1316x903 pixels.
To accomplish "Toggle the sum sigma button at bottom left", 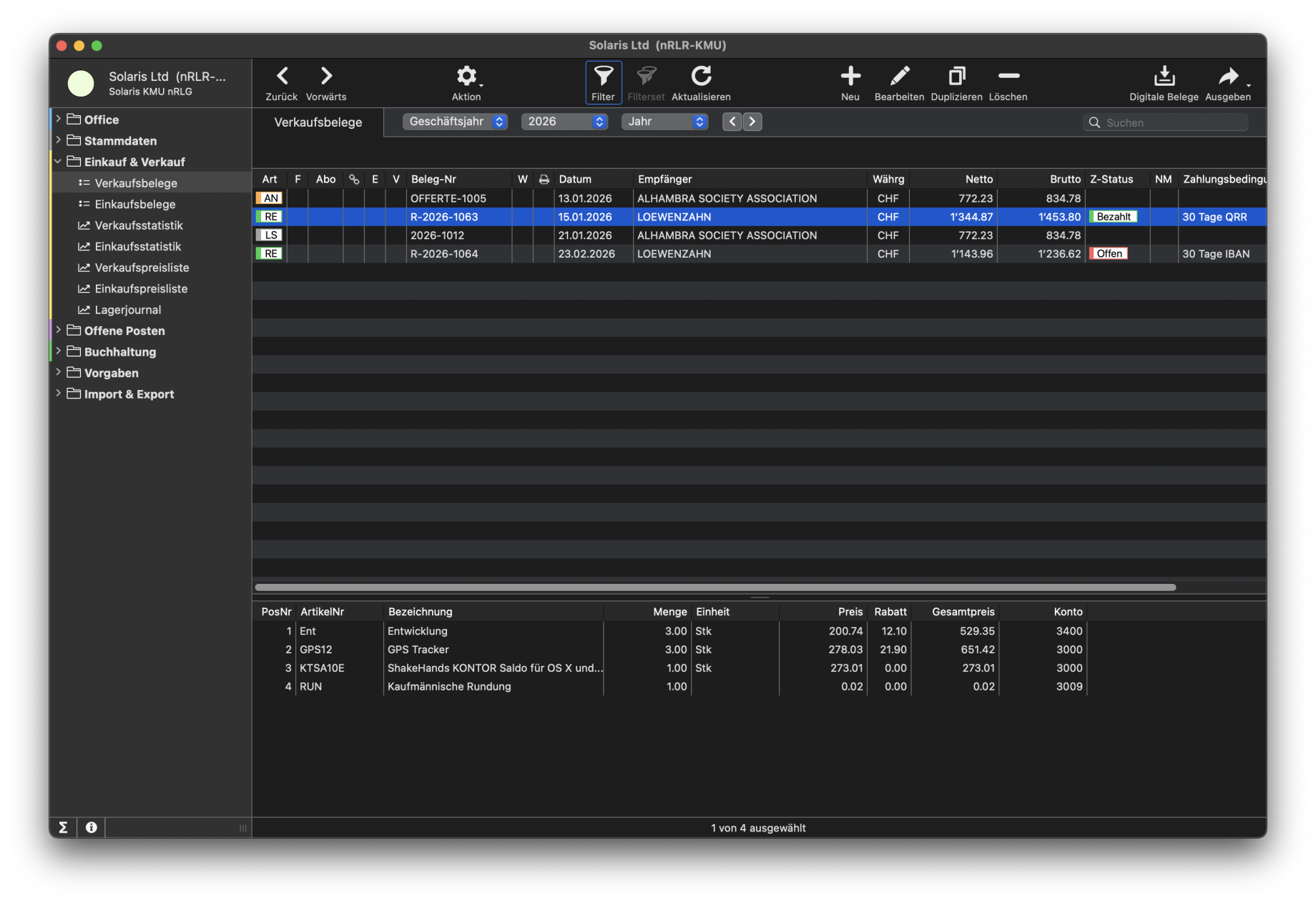I will 63,827.
